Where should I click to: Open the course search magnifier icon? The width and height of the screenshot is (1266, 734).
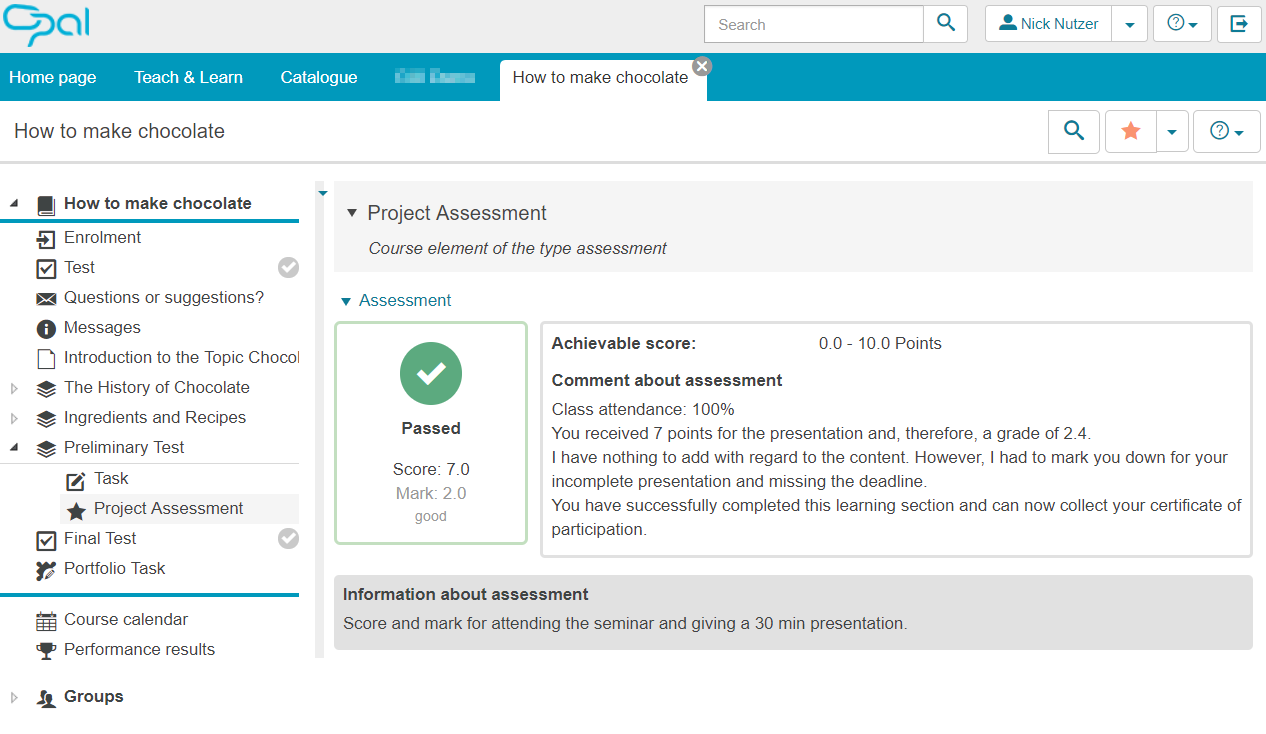tap(1074, 131)
